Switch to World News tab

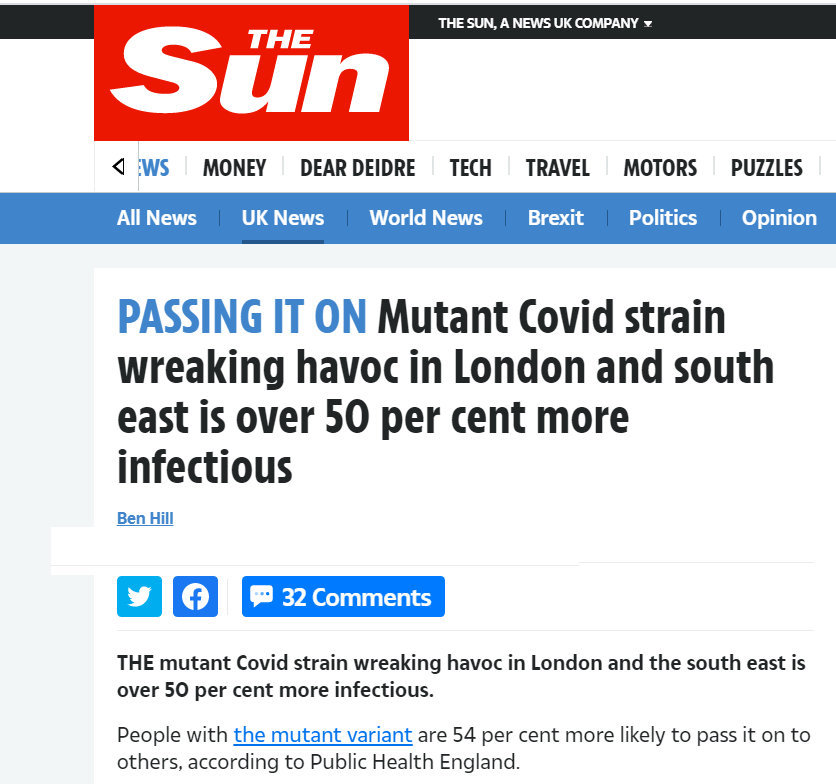click(426, 218)
